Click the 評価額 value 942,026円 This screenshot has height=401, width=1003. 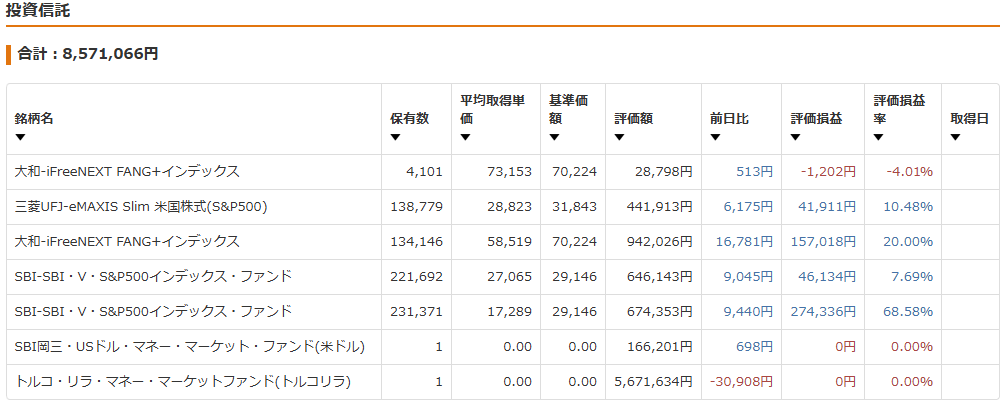(x=661, y=242)
